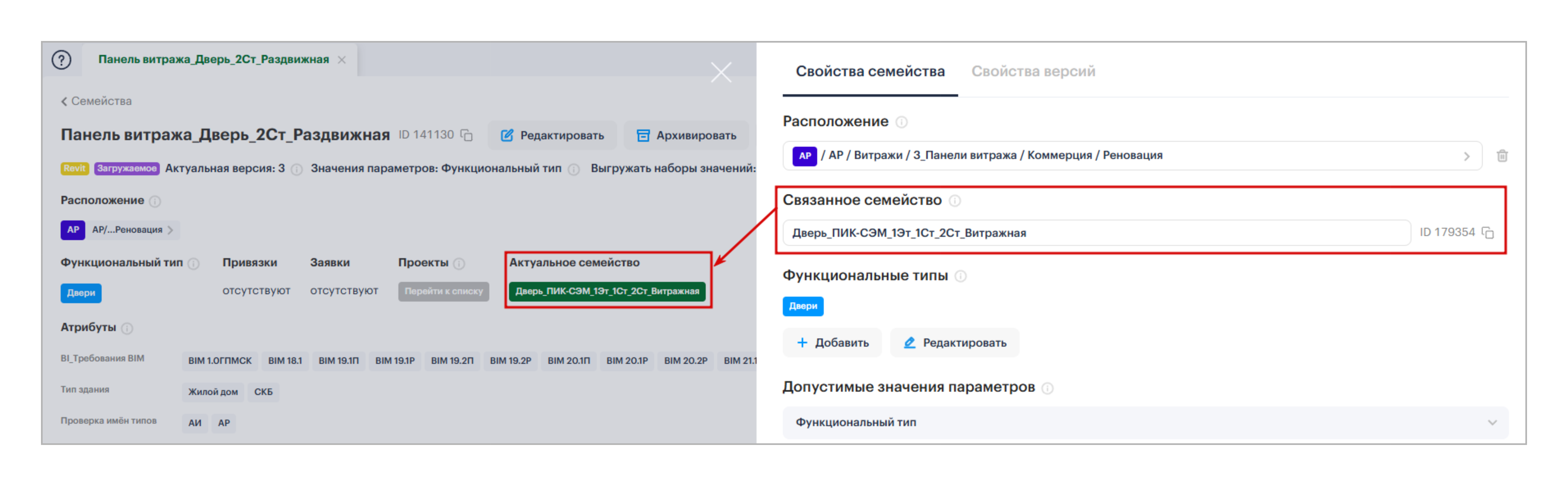Click info icon by Допустимые значения параметров

pos(1047,388)
